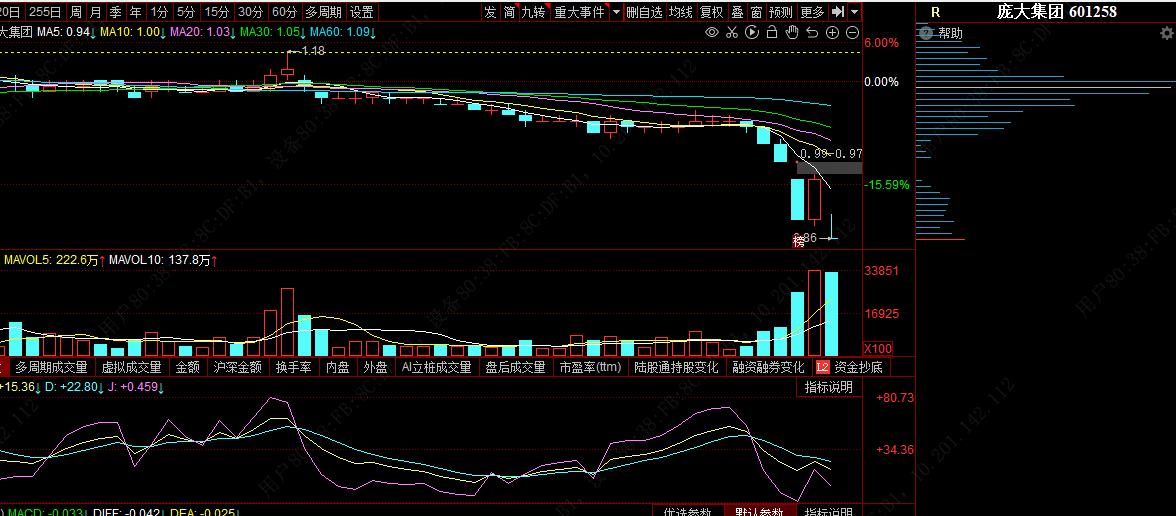This screenshot has width=1176, height=516.
Task: Click the scissors cut icon on chart toolbar
Action: pos(732,33)
